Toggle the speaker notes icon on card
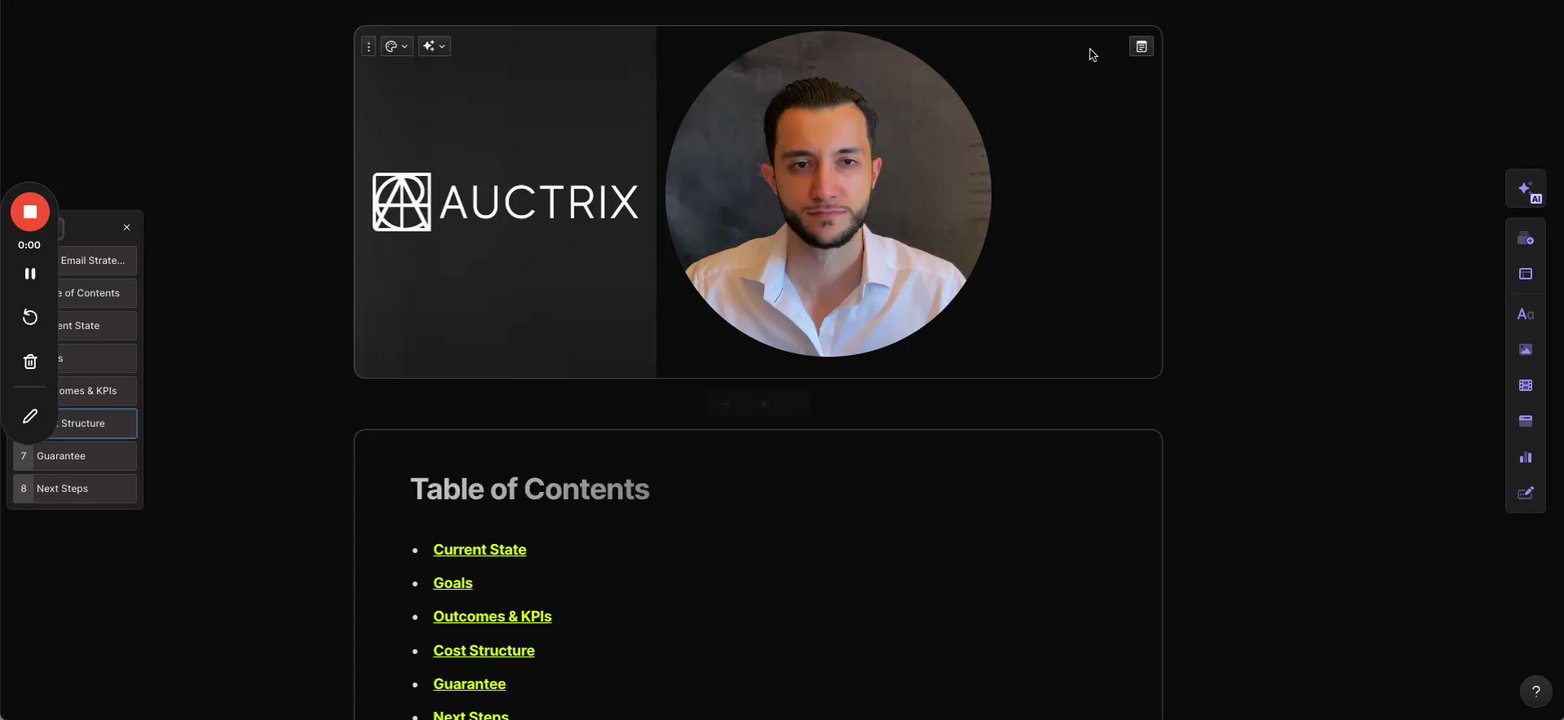This screenshot has width=1564, height=720. pyautogui.click(x=1141, y=46)
